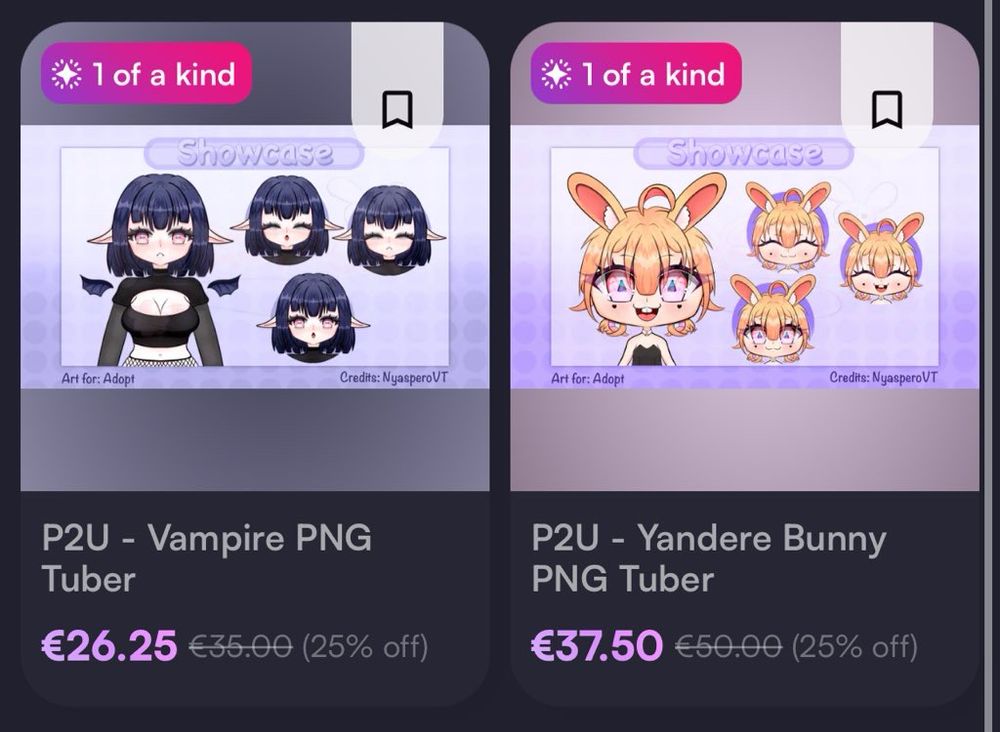Click 'Credits: NyasperoVT' text on Vampire image

[x=393, y=377]
